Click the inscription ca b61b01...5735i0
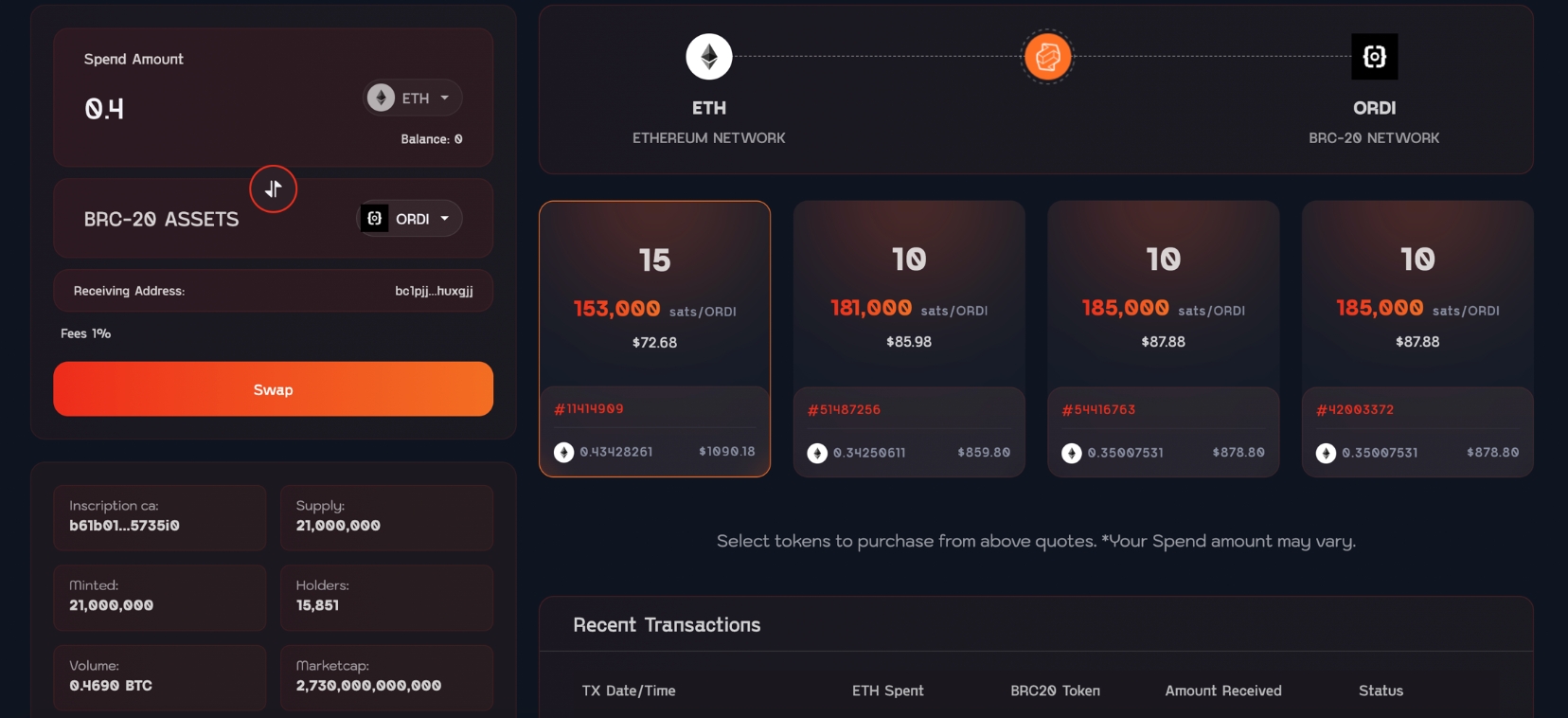 click(x=124, y=526)
